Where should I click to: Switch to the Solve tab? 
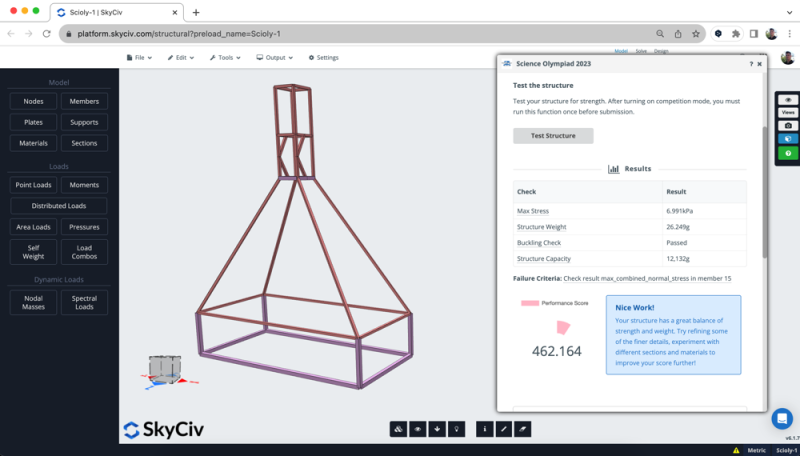point(641,50)
